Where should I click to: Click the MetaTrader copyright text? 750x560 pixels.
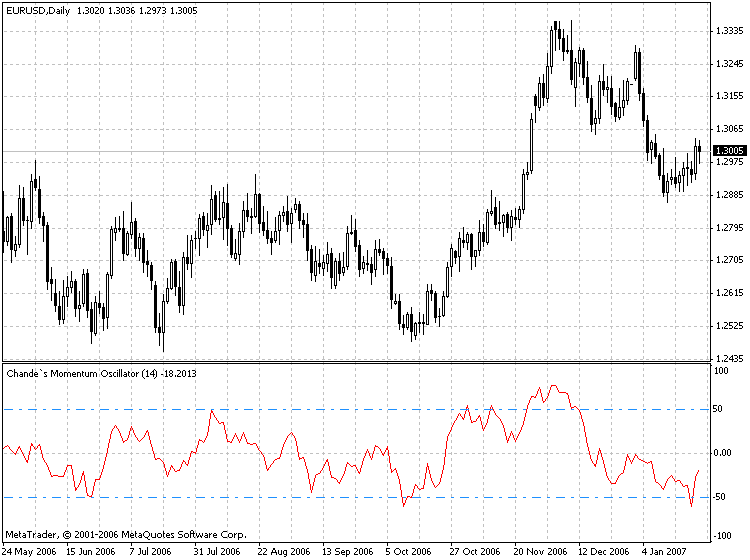[126, 535]
